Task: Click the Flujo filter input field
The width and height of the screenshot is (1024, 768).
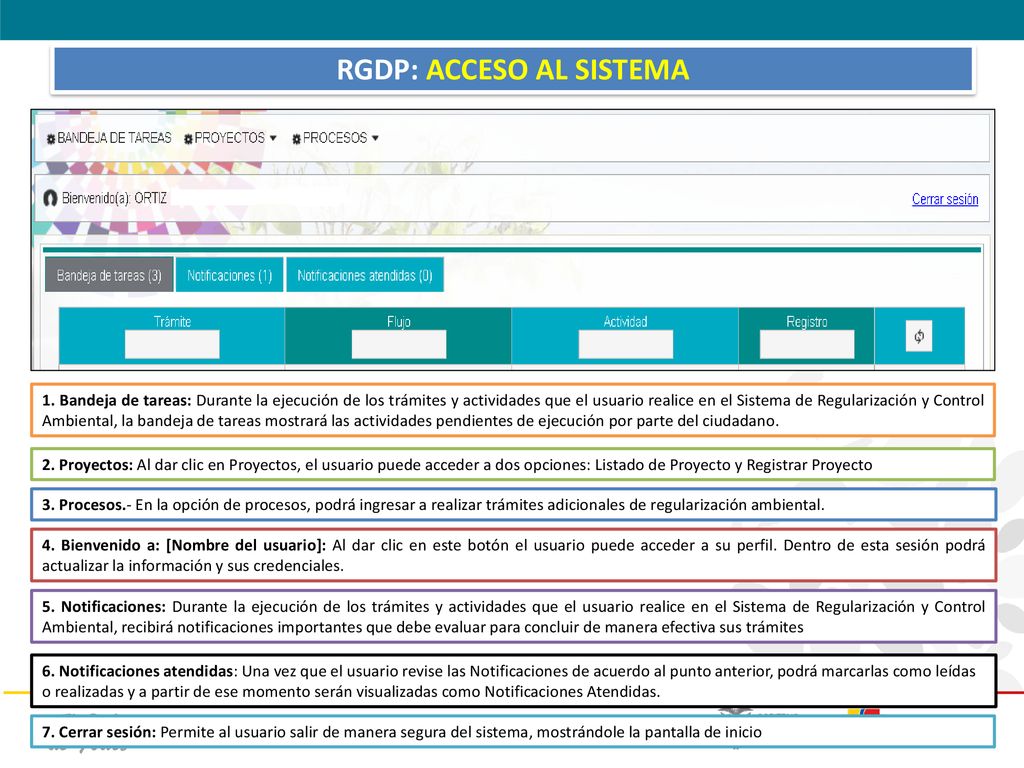Action: [399, 344]
